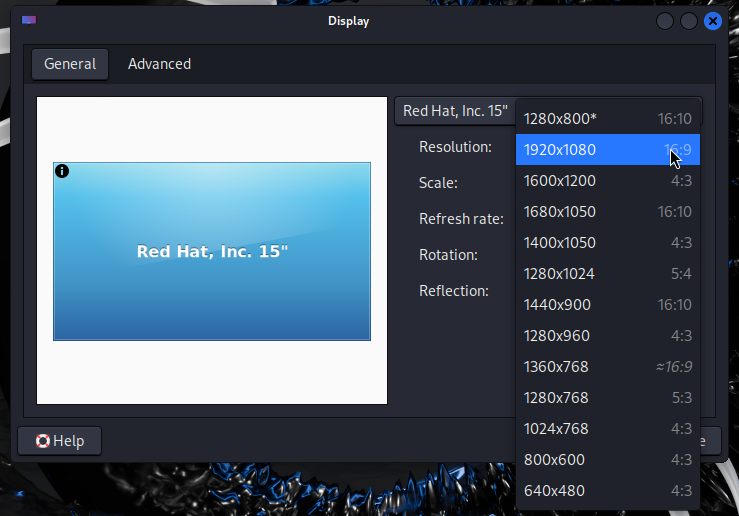Maximize the Display window
The height and width of the screenshot is (516, 739).
[689, 21]
